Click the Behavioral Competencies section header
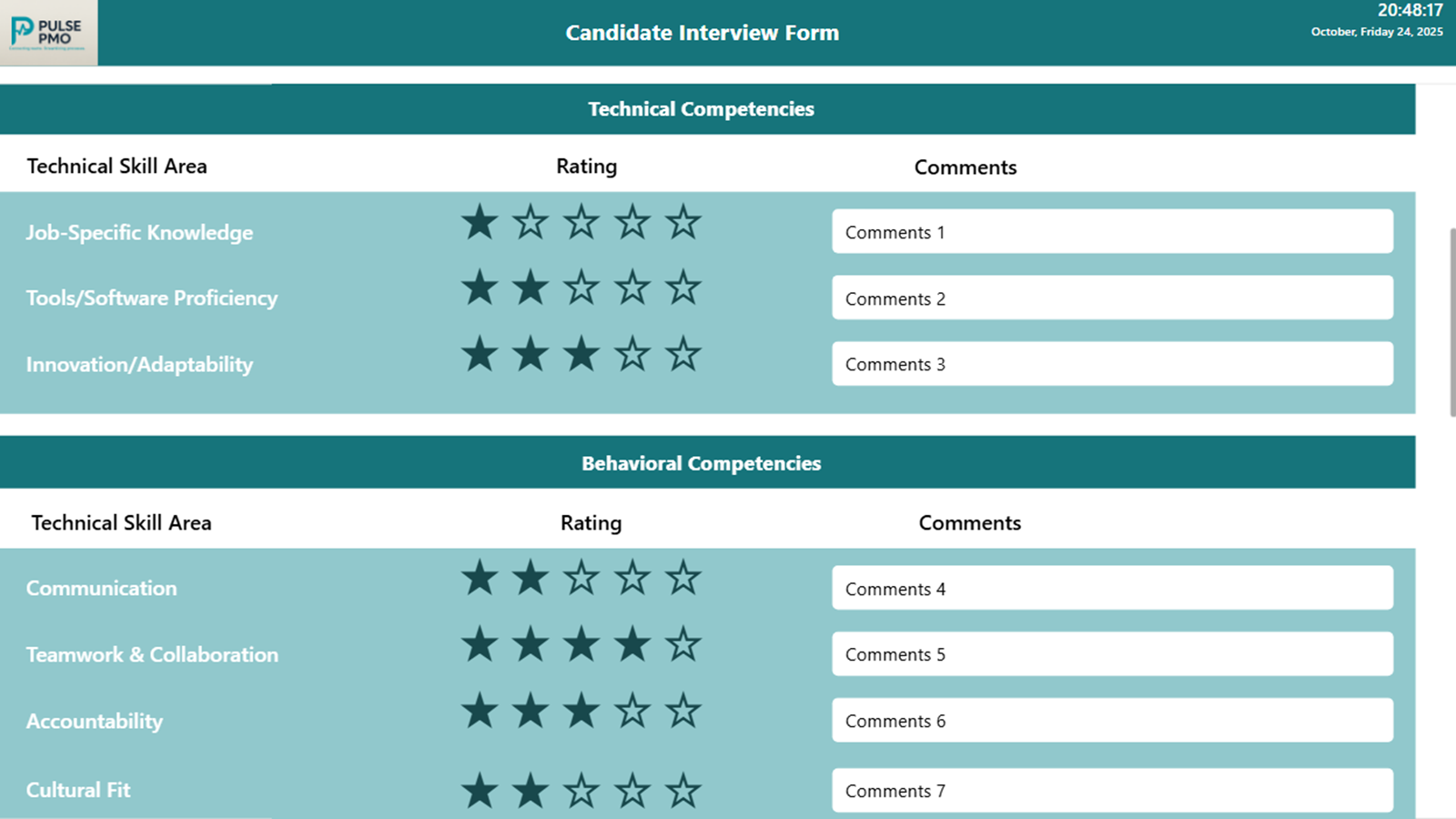The image size is (1456, 819). (701, 462)
